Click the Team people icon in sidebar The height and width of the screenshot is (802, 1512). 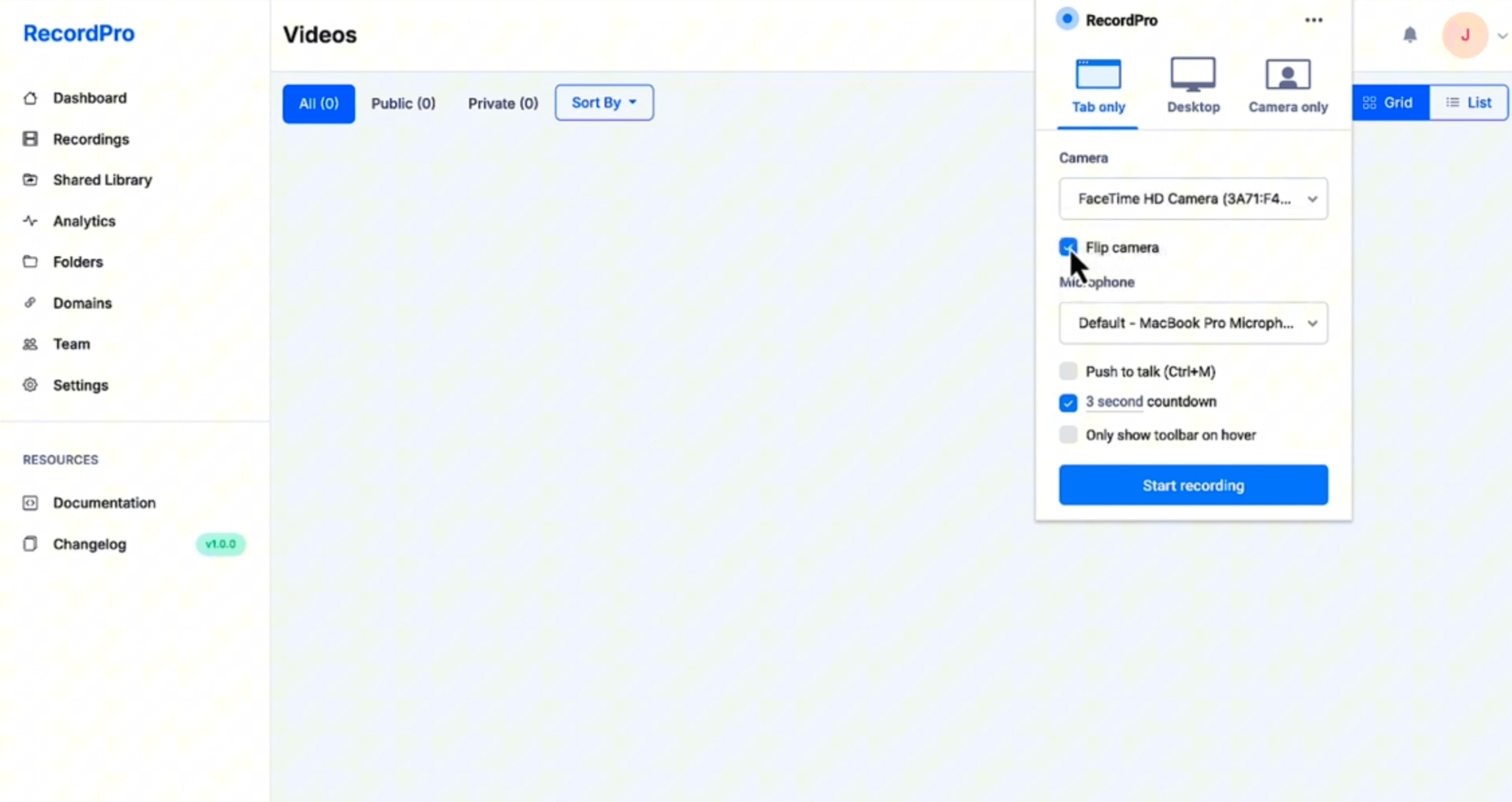pyautogui.click(x=30, y=344)
